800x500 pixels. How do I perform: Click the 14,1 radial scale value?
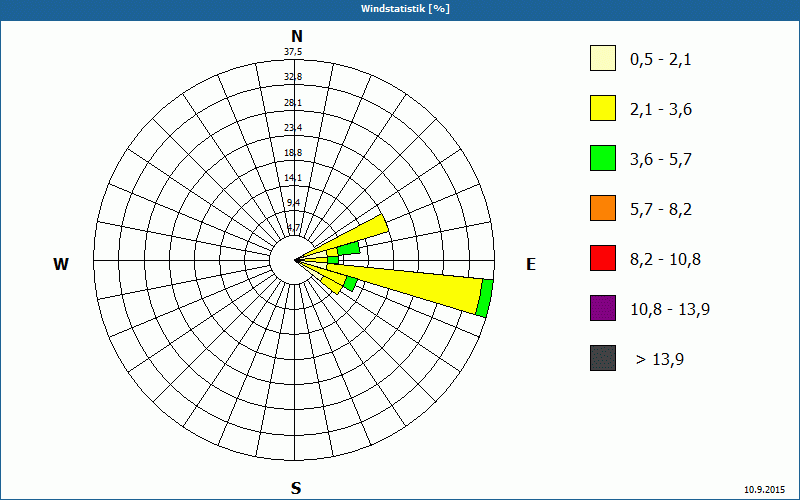(293, 178)
